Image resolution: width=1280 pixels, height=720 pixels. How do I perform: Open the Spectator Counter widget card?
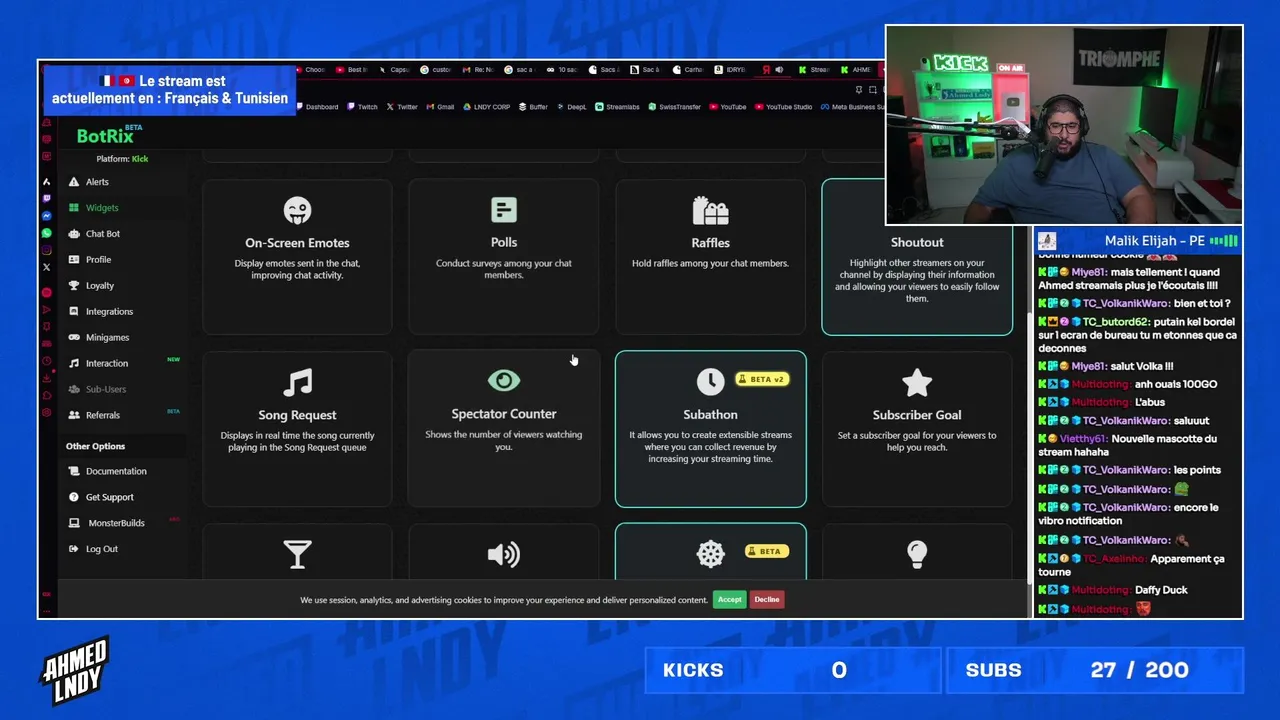tap(504, 429)
